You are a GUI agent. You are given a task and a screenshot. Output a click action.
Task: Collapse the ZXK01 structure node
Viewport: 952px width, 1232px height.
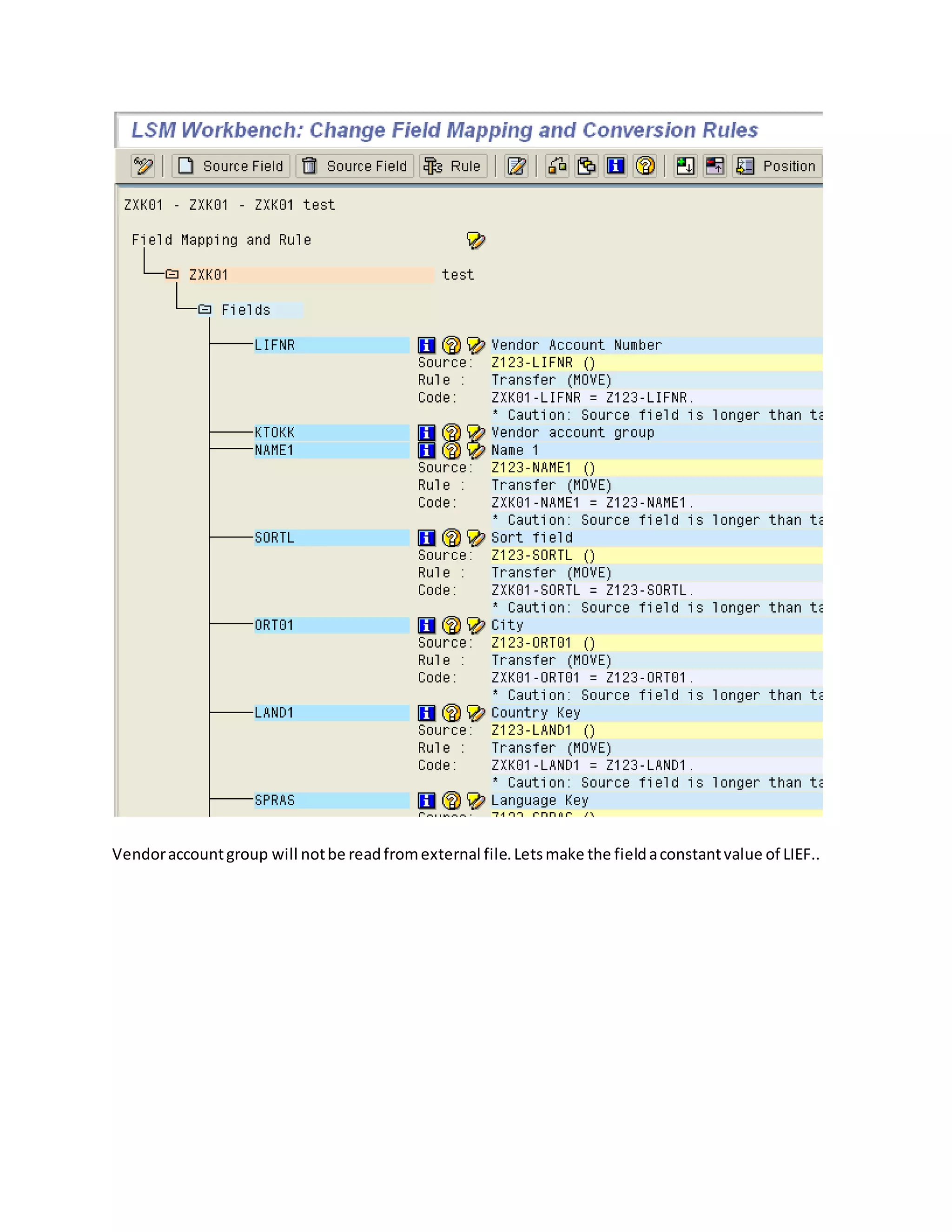point(172,274)
